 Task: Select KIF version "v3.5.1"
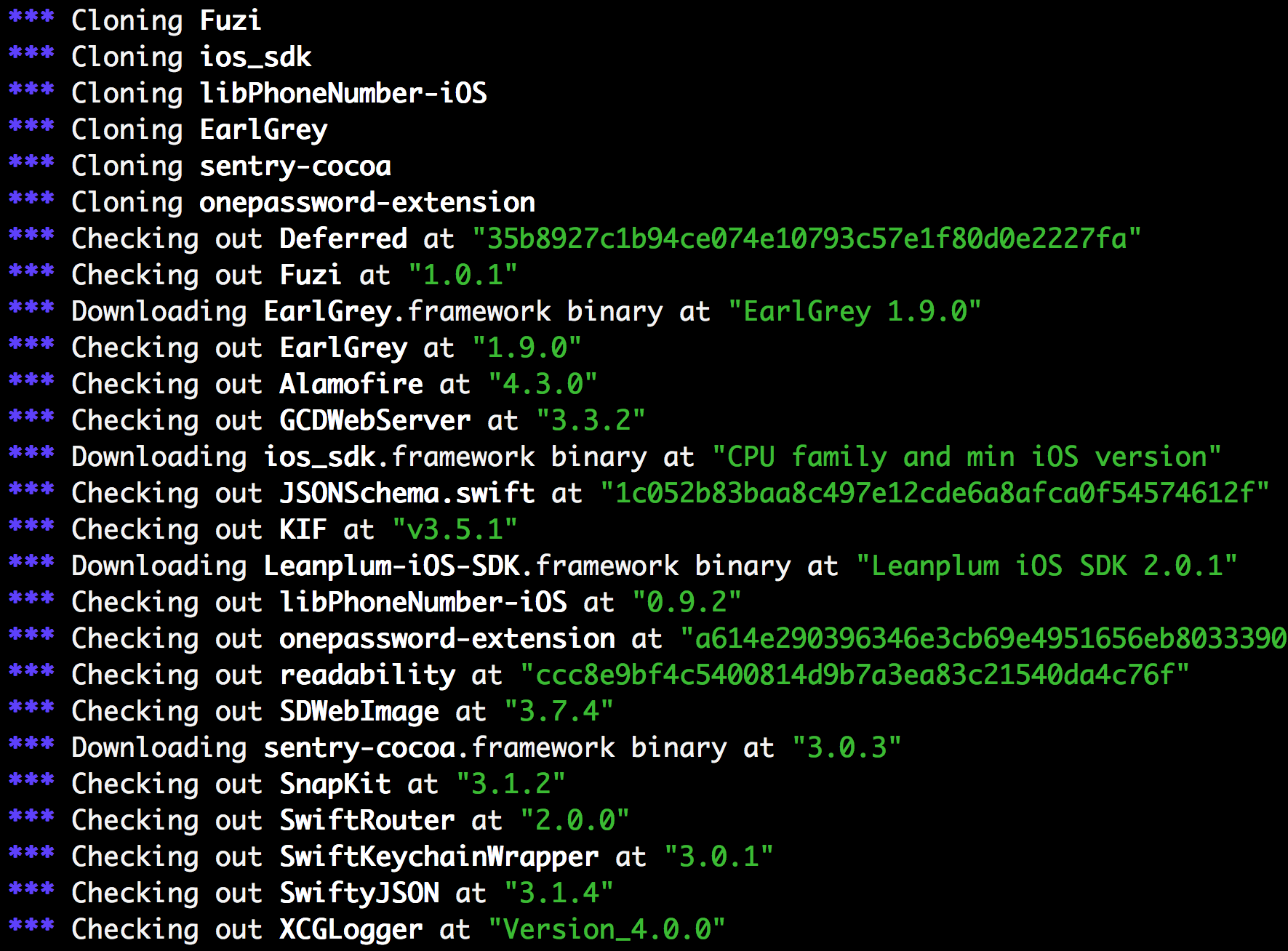point(455,529)
